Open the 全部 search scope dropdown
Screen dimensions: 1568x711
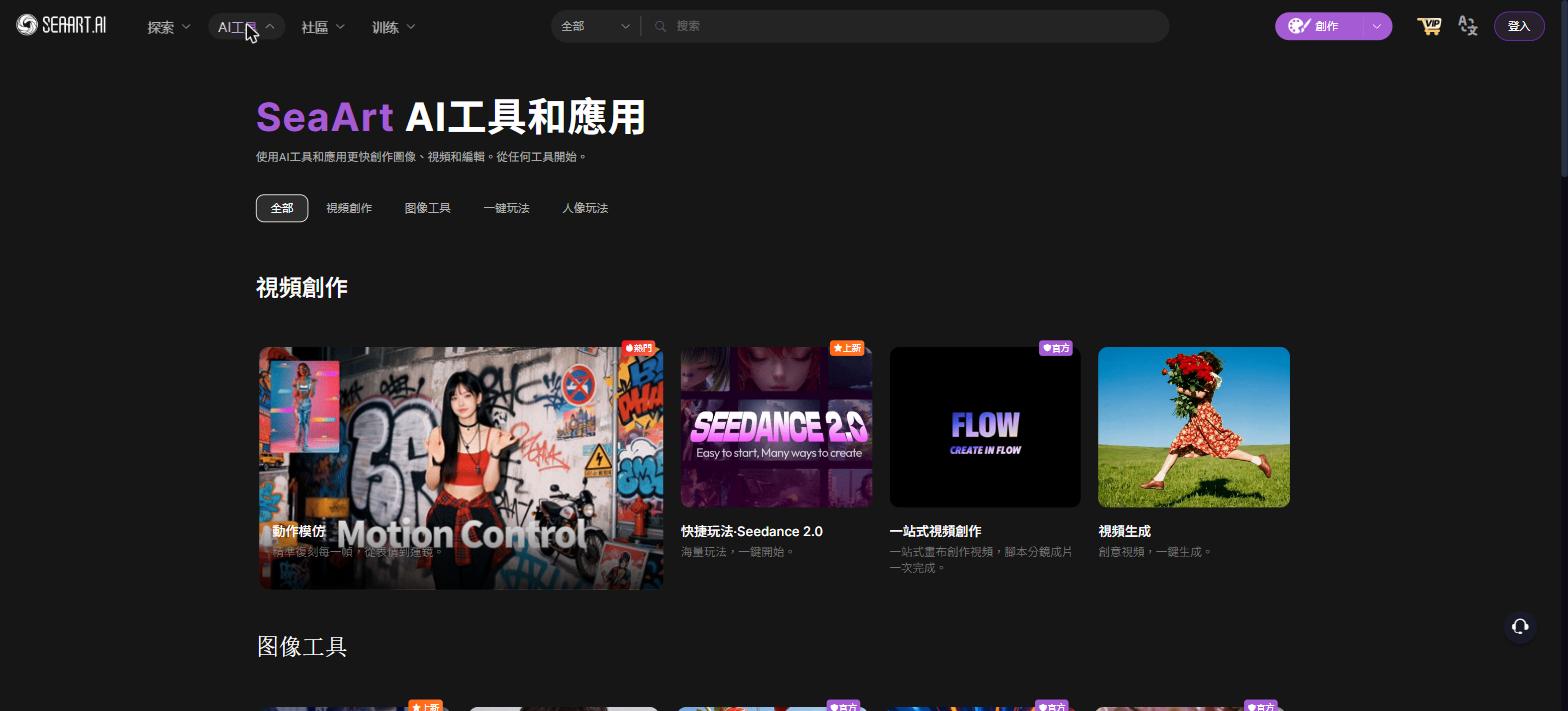[595, 26]
